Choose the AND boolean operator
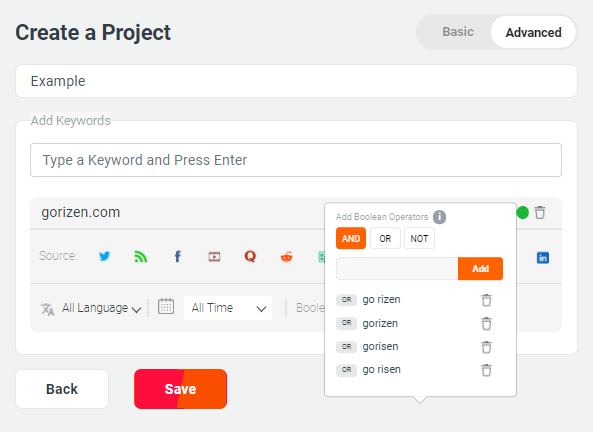Viewport: 593px width, 432px height. [x=351, y=238]
